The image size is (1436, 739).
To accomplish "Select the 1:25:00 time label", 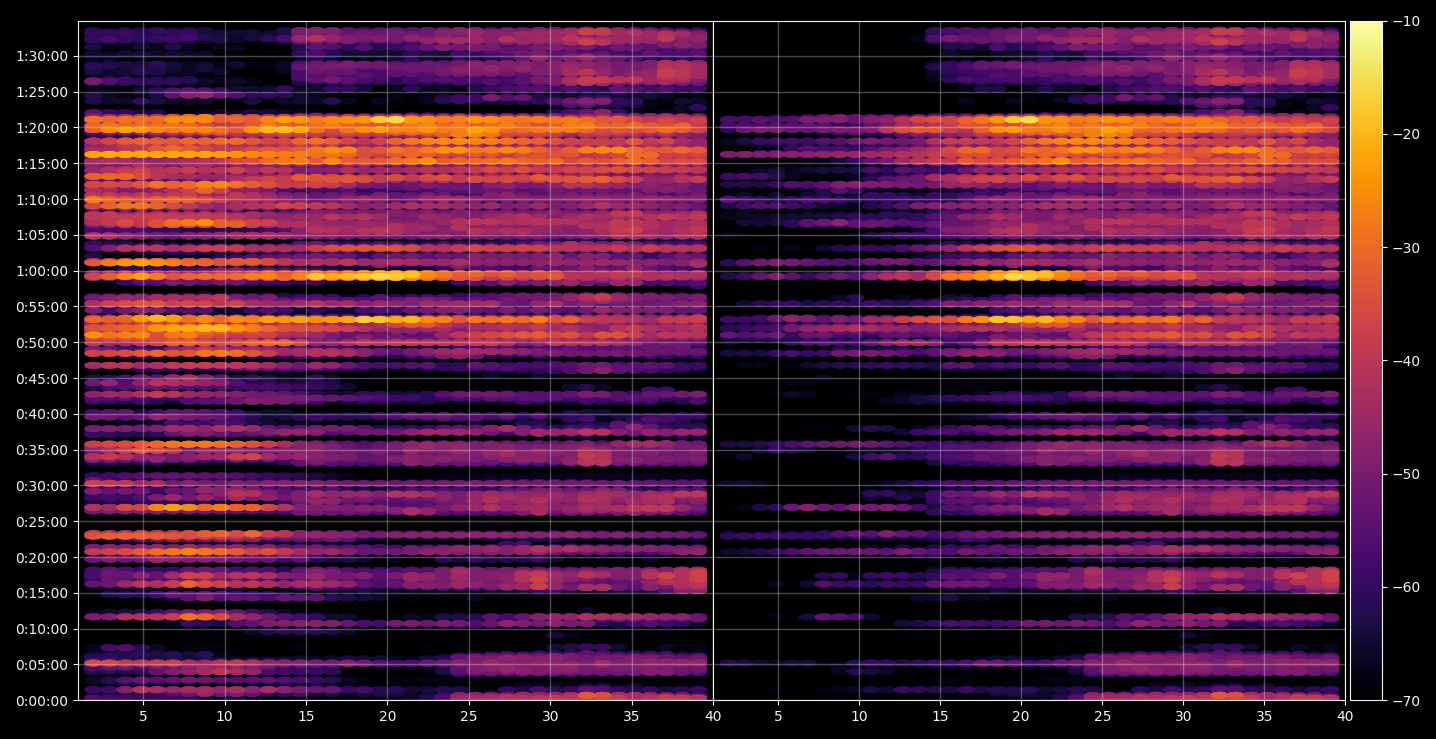I will (x=41, y=92).
